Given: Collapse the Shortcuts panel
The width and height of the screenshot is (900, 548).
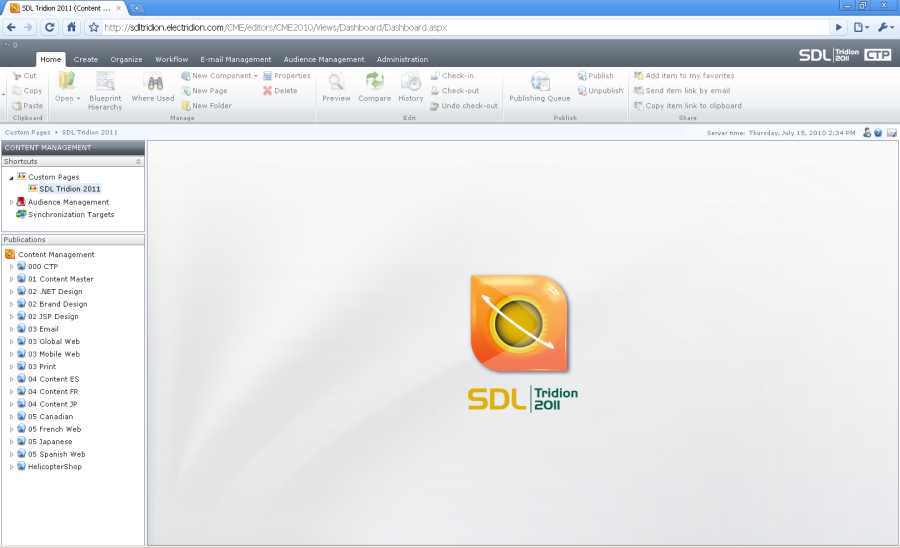Looking at the screenshot, I should (138, 162).
